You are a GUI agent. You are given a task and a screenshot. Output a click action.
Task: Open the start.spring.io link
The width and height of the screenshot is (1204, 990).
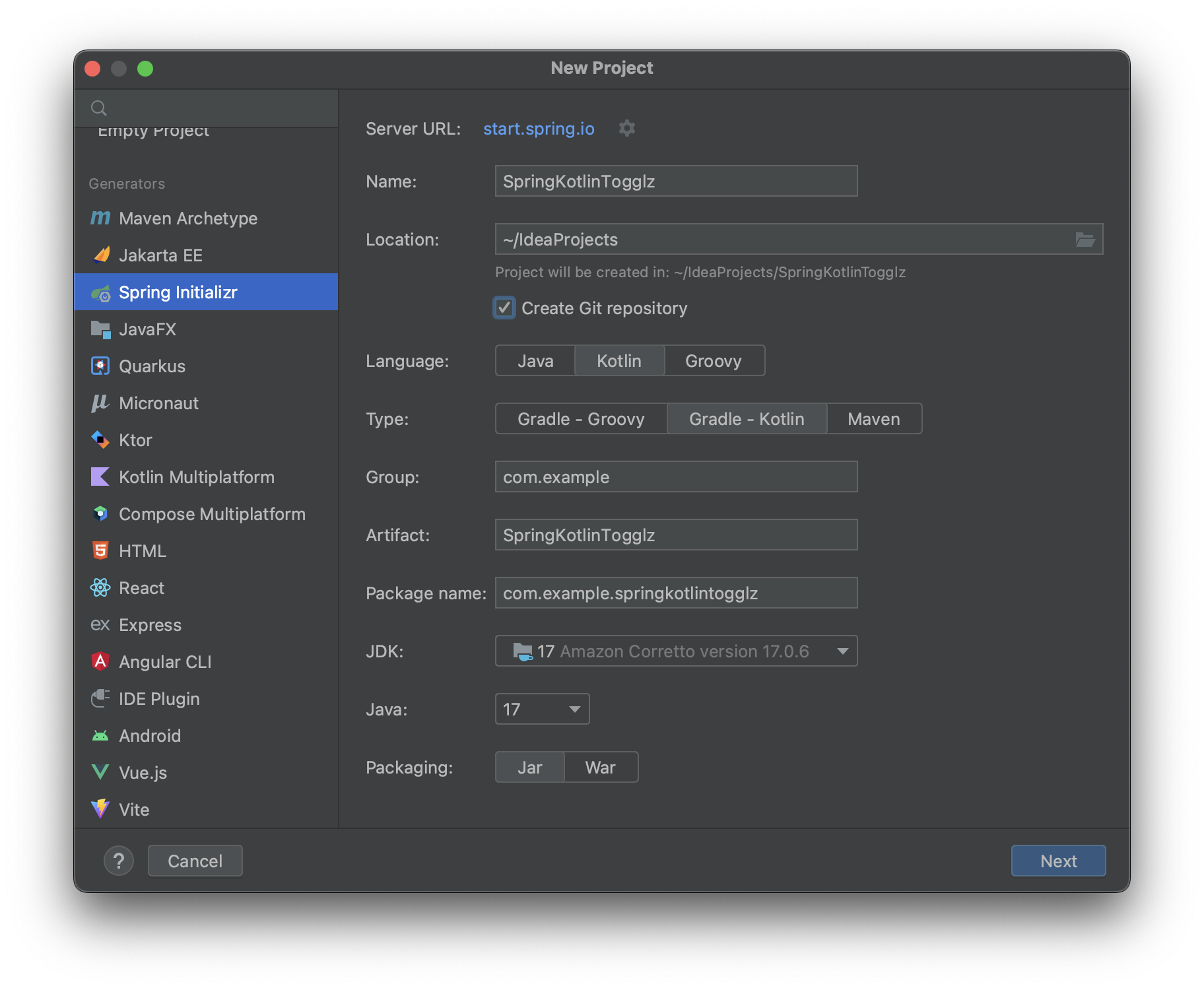point(539,129)
